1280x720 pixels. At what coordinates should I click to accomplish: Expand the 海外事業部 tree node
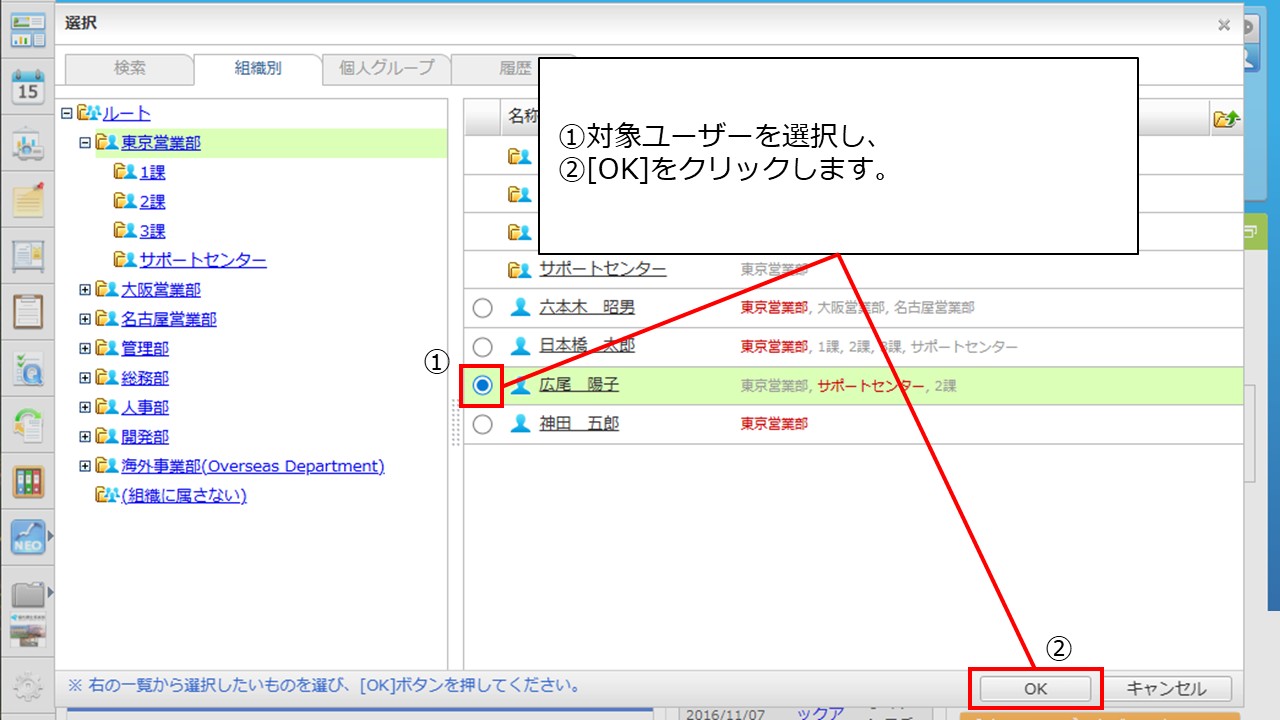85,466
